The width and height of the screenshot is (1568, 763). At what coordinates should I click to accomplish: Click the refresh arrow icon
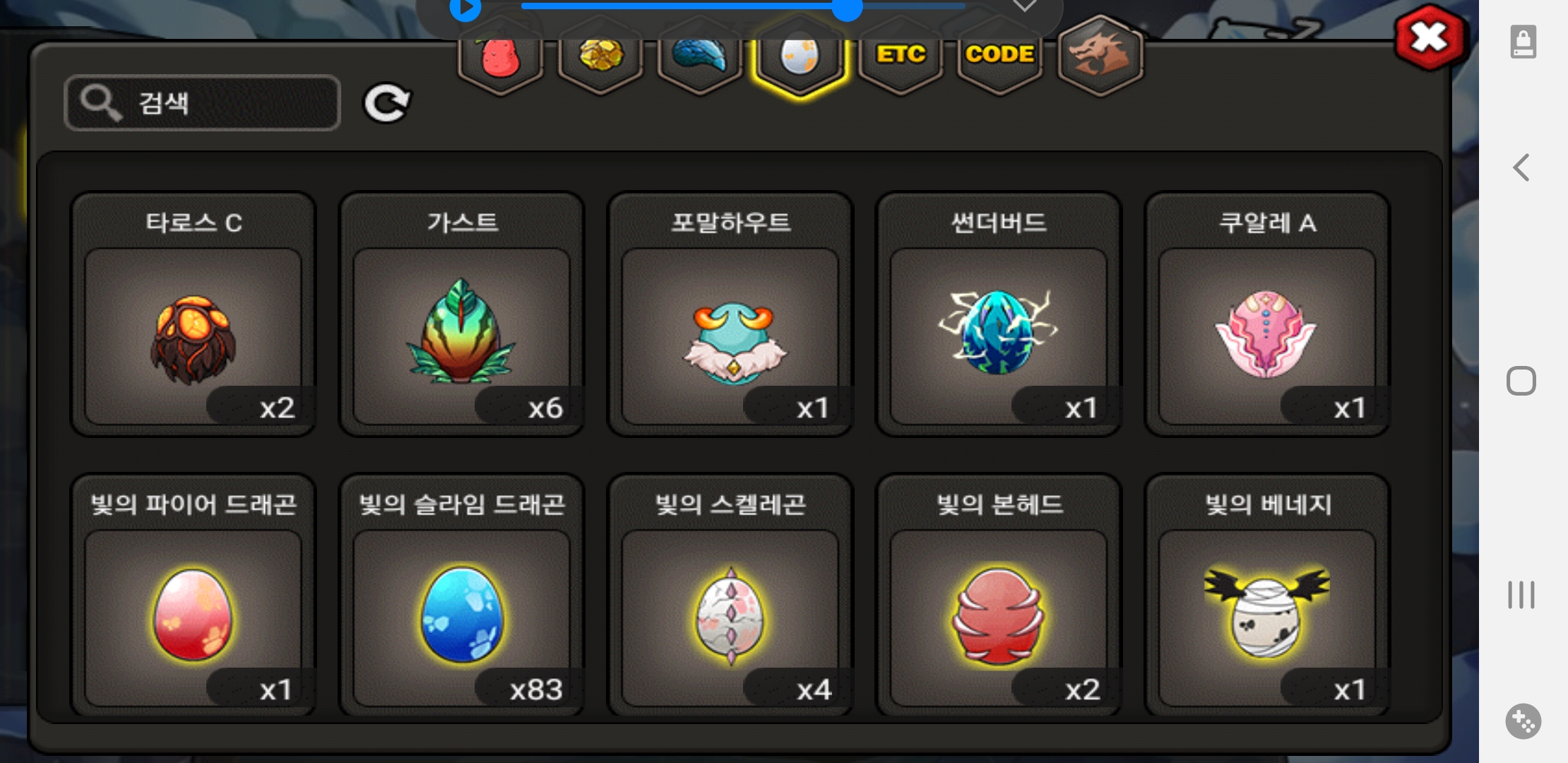pos(386,103)
